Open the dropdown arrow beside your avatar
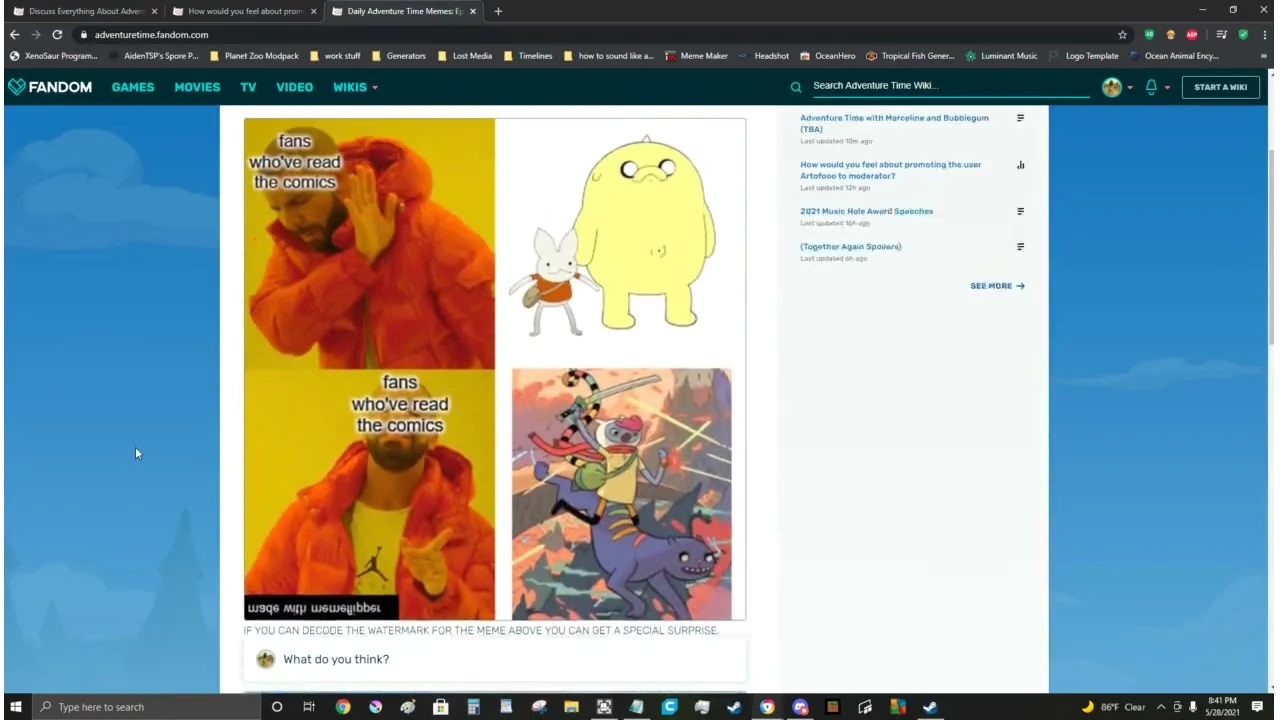The image size is (1280, 720). [x=1130, y=87]
